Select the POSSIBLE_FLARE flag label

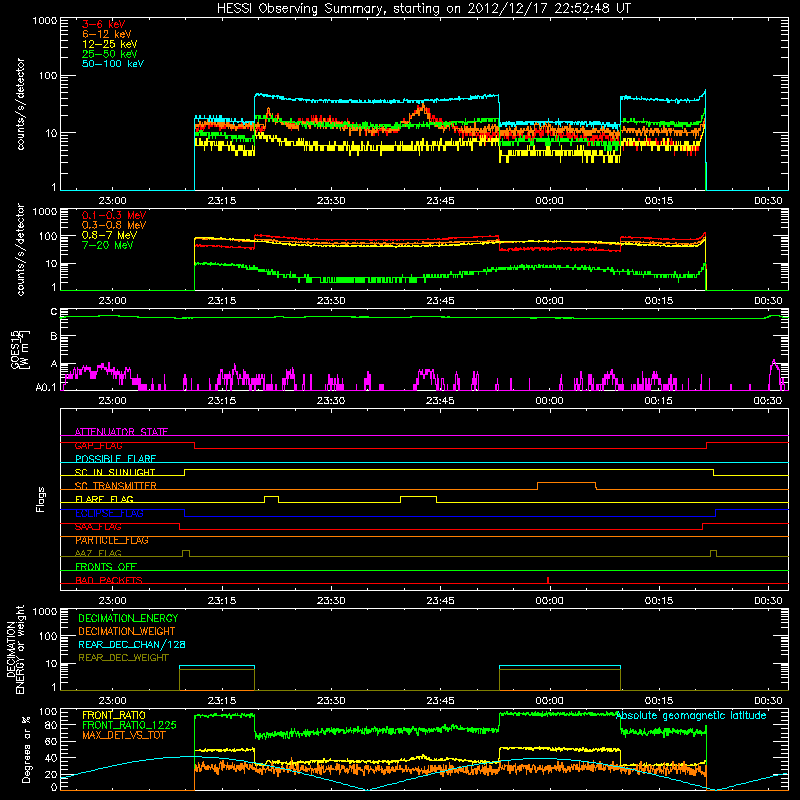115,459
